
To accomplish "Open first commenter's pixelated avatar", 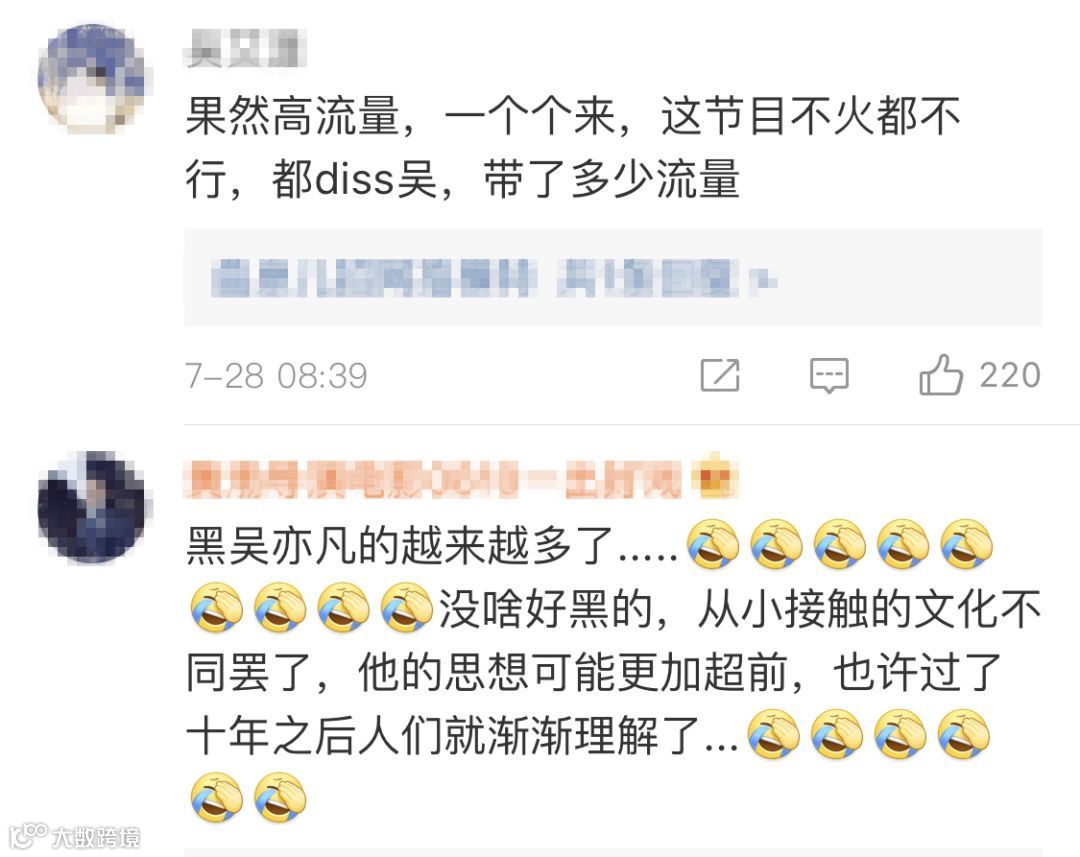I will [x=94, y=78].
